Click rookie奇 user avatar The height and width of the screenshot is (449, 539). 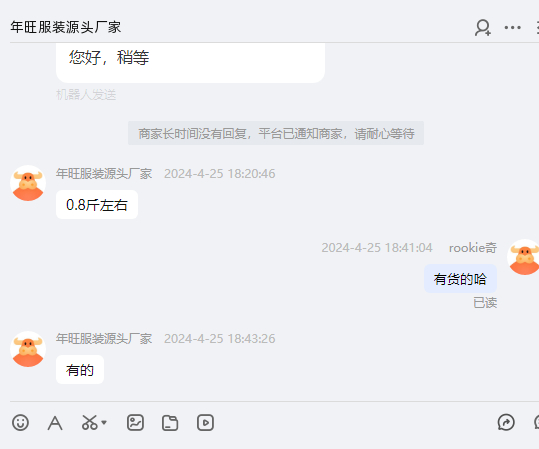pos(523,257)
